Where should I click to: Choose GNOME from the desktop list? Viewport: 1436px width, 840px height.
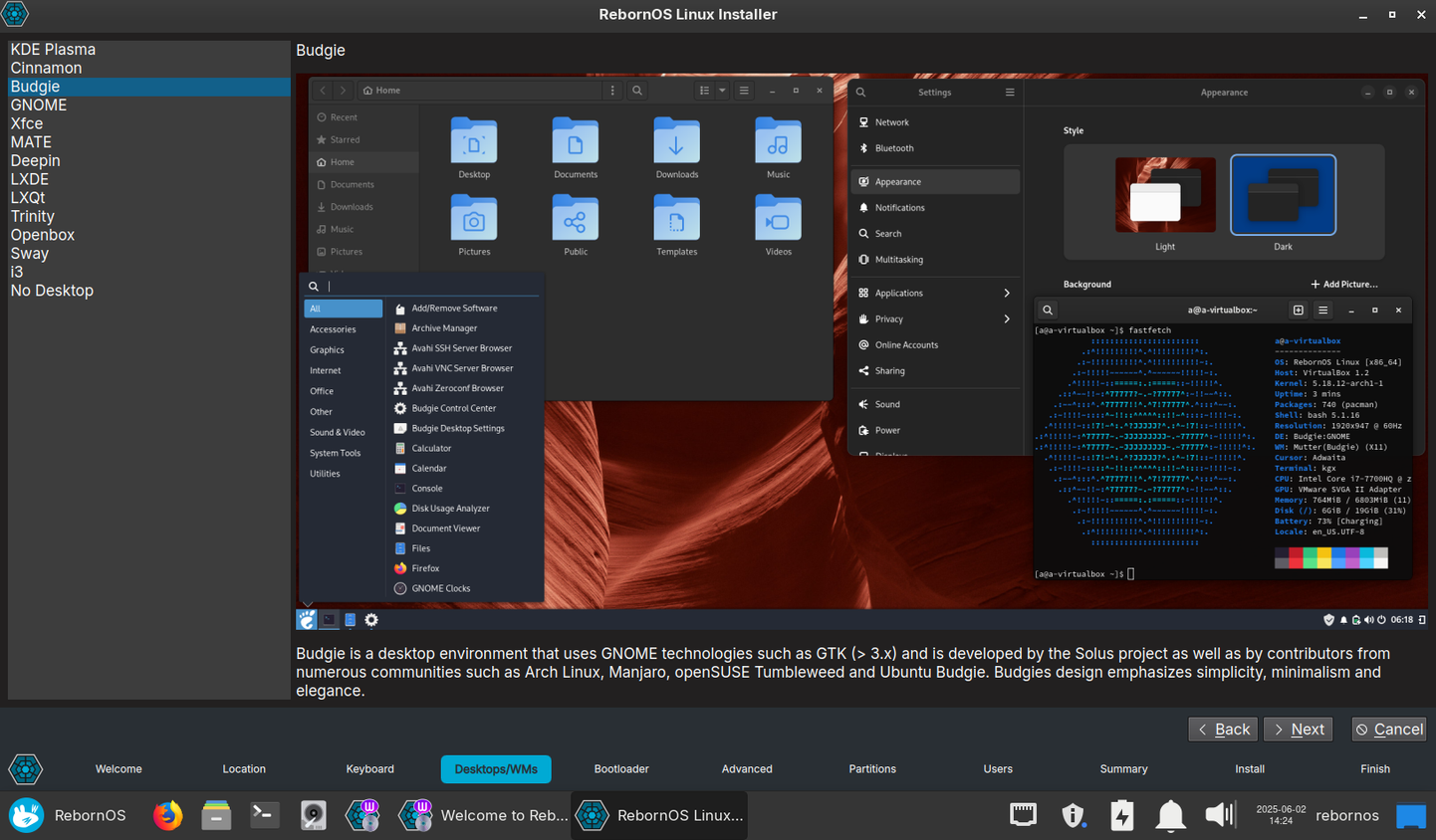(149, 105)
